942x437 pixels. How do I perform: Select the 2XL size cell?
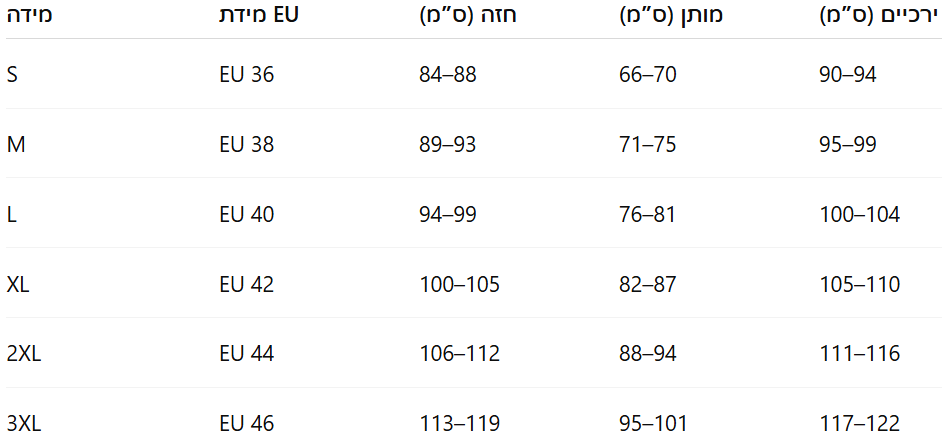point(24,354)
